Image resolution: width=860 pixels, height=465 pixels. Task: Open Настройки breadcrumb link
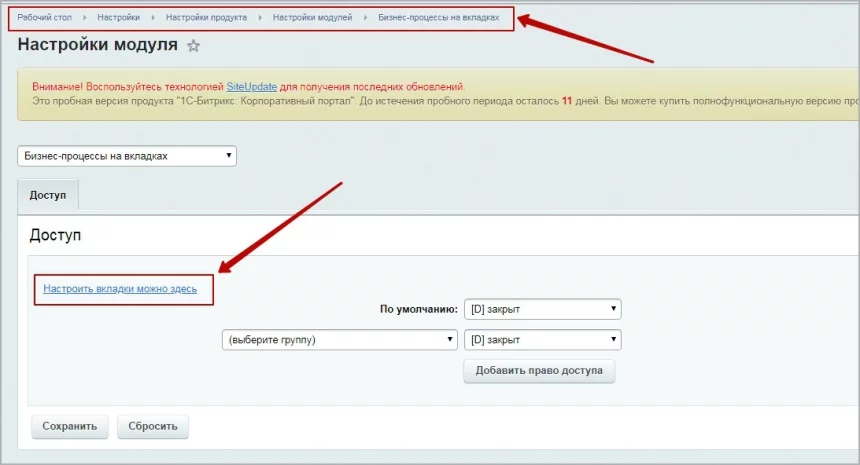coord(119,18)
